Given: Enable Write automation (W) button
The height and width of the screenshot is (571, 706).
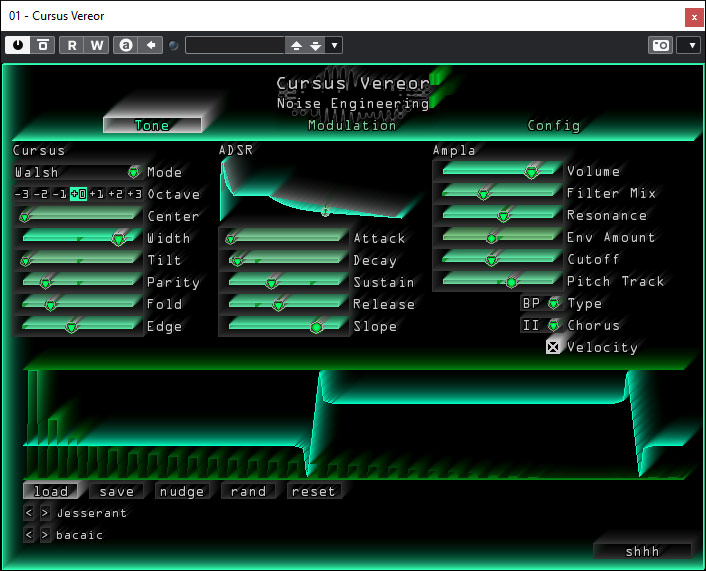Looking at the screenshot, I should point(97,45).
